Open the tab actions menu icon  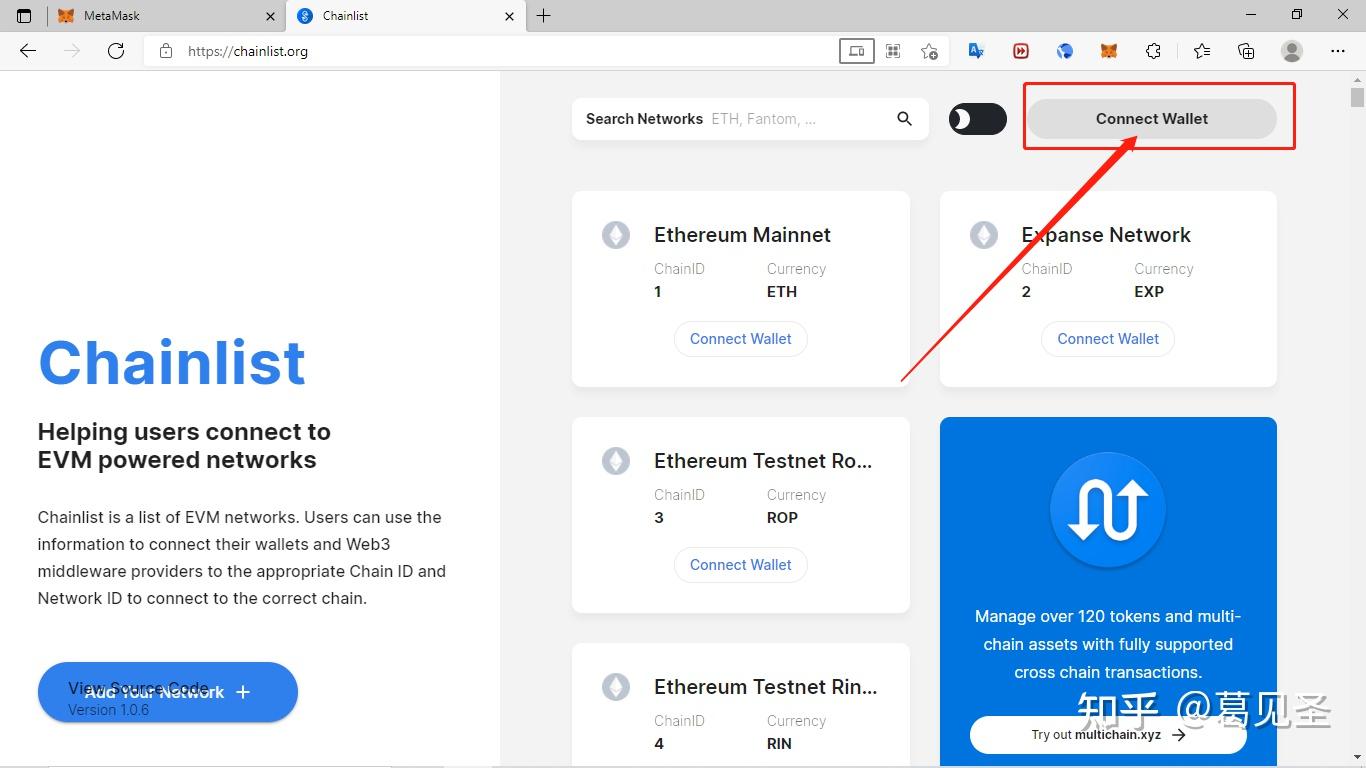[x=24, y=16]
